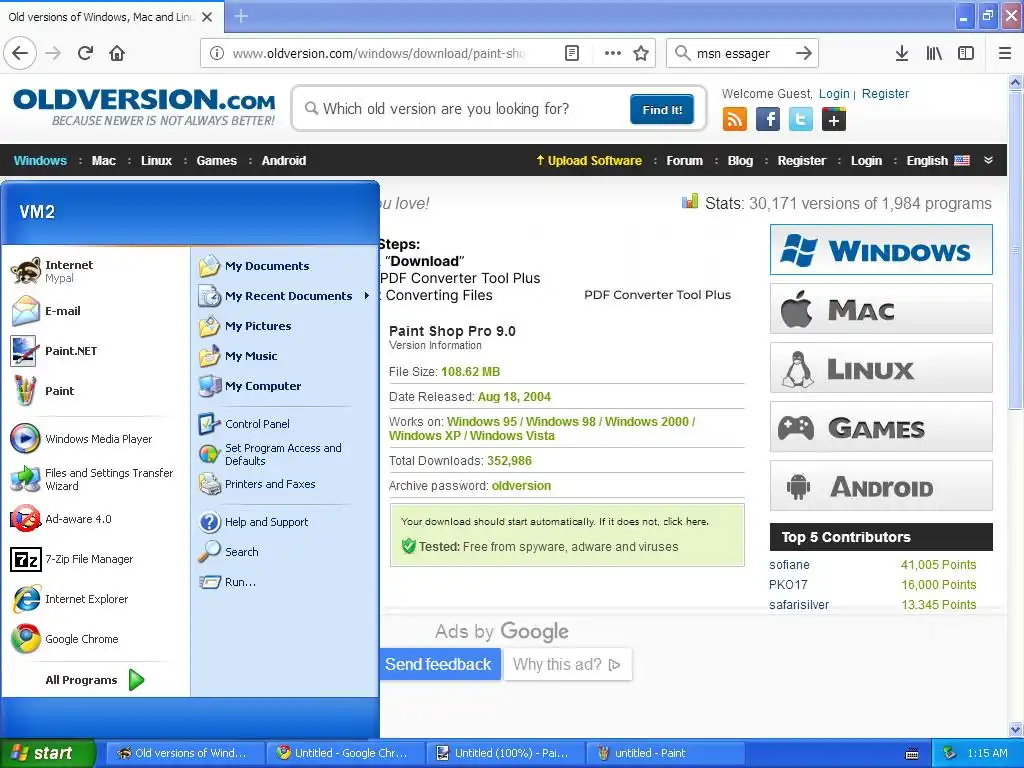Image resolution: width=1024 pixels, height=768 pixels.
Task: Expand nav bar double-chevron menu
Action: (988, 161)
